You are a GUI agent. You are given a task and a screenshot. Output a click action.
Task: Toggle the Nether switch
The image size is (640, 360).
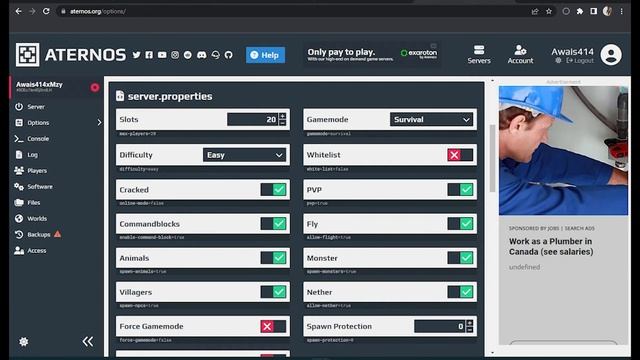460,292
